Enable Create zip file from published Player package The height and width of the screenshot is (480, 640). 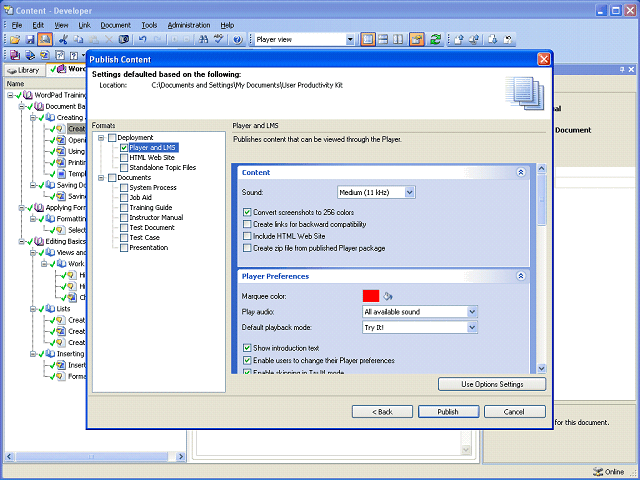tap(247, 248)
